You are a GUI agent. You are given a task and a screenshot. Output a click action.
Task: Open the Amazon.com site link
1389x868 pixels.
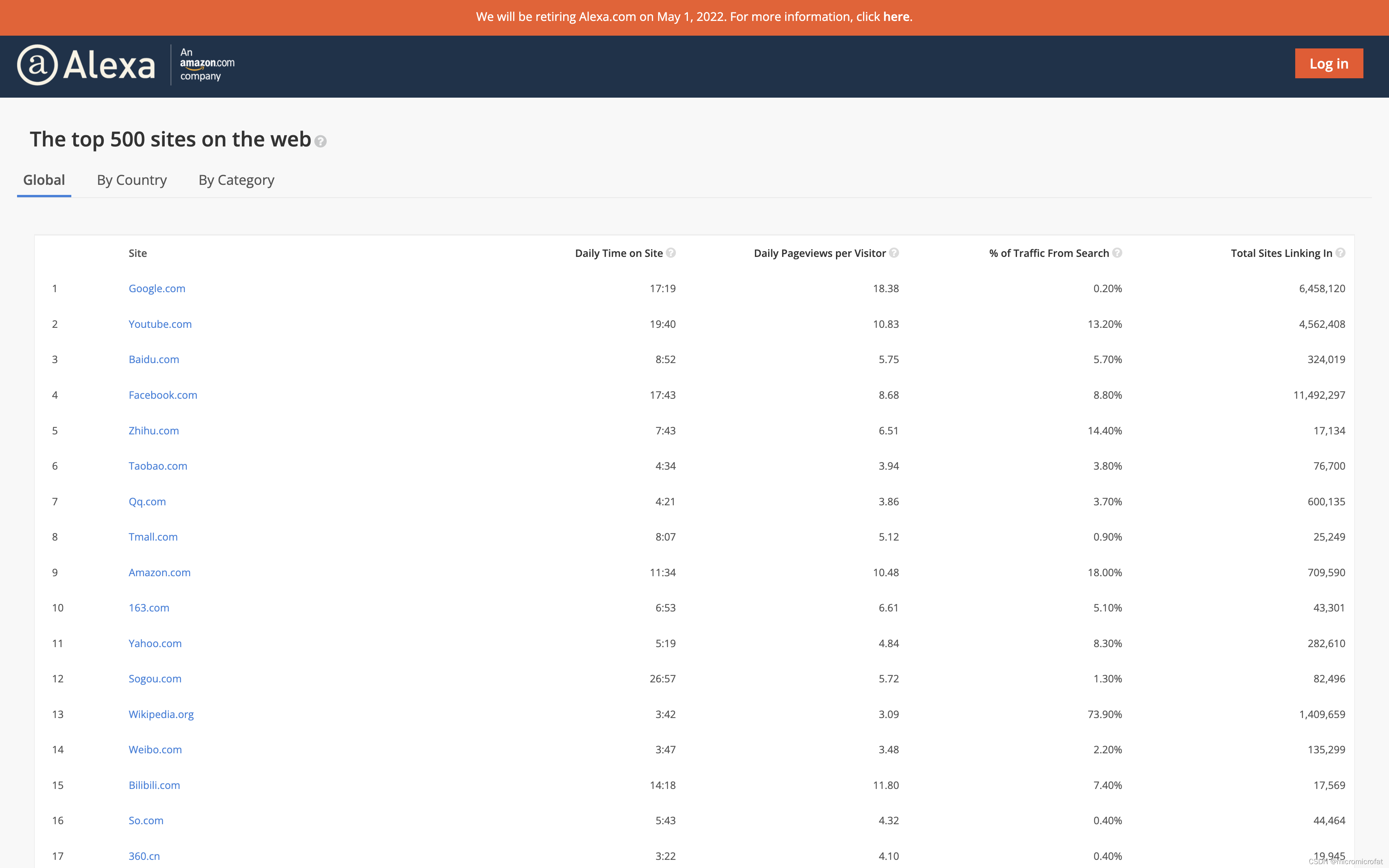(x=160, y=572)
